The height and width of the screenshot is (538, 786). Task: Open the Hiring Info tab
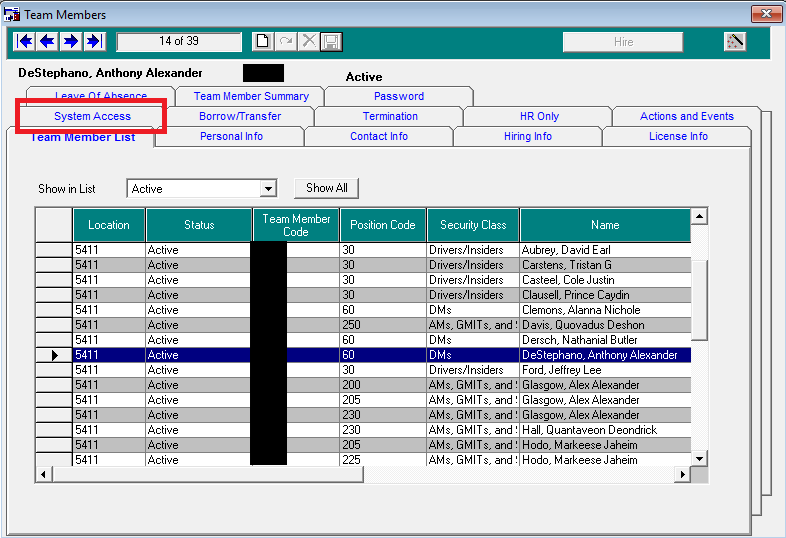tap(528, 136)
